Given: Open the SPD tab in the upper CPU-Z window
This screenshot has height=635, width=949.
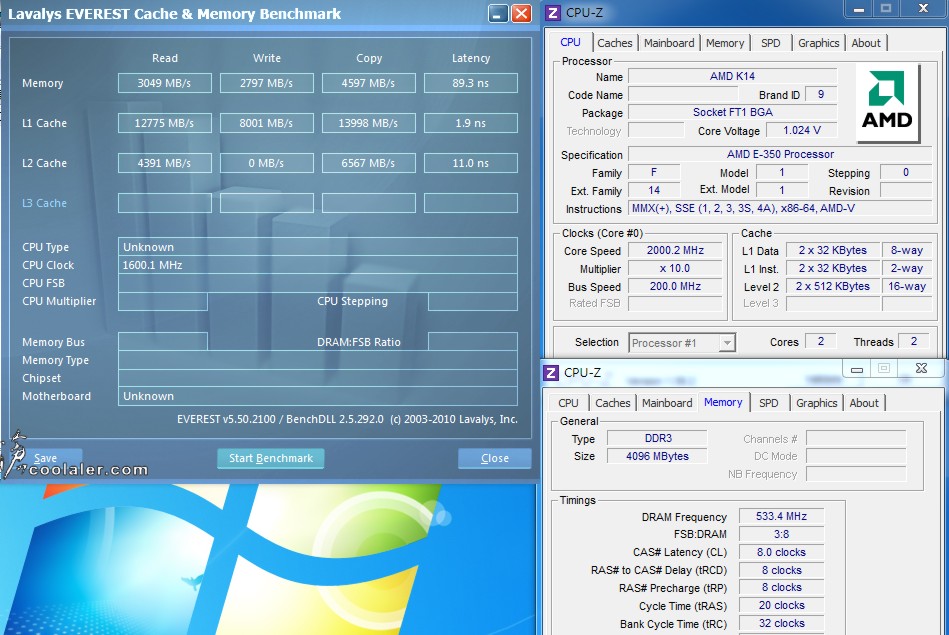Looking at the screenshot, I should point(770,43).
